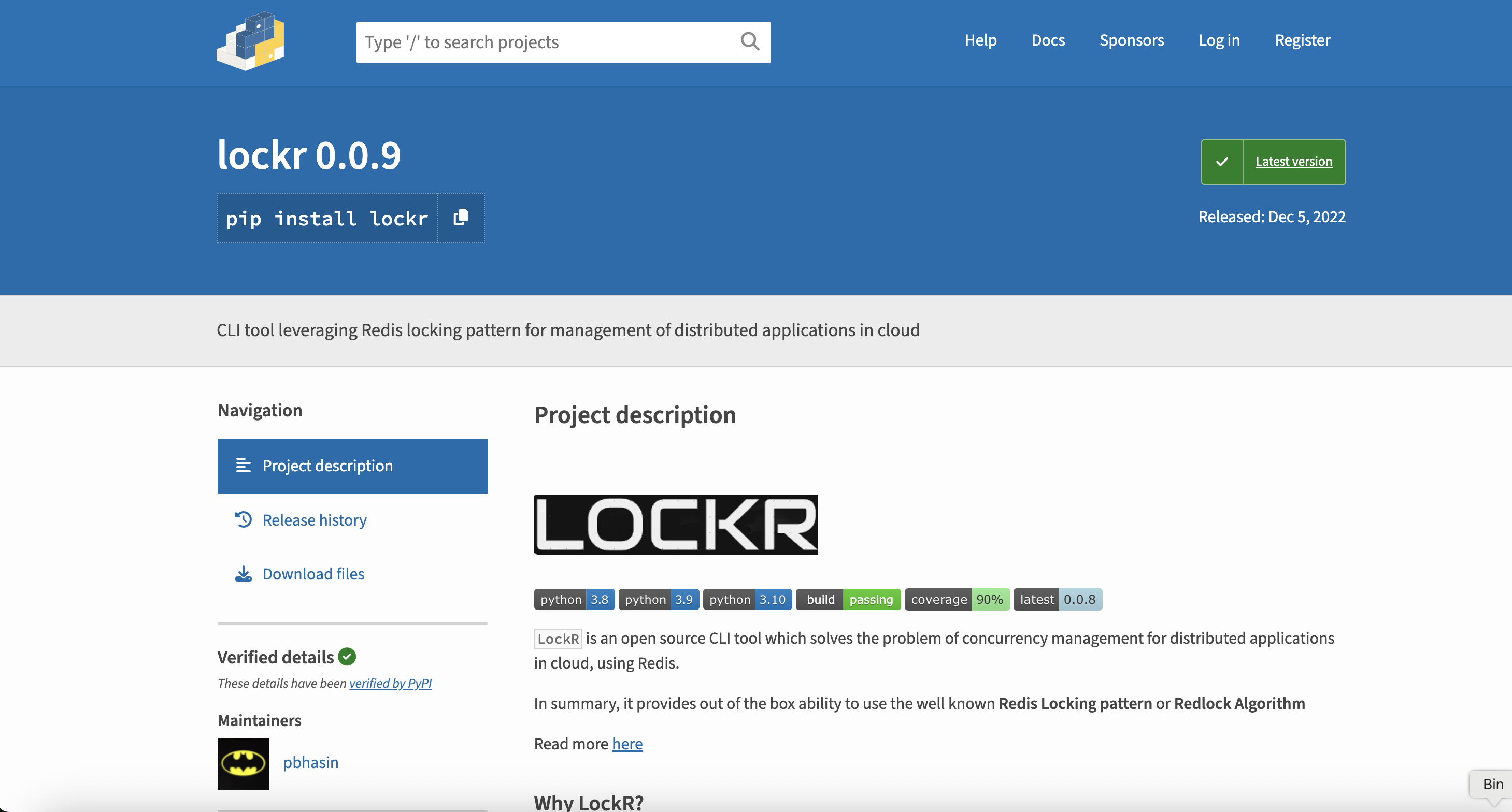Switch to the Download files section
The height and width of the screenshot is (812, 1512).
point(313,574)
